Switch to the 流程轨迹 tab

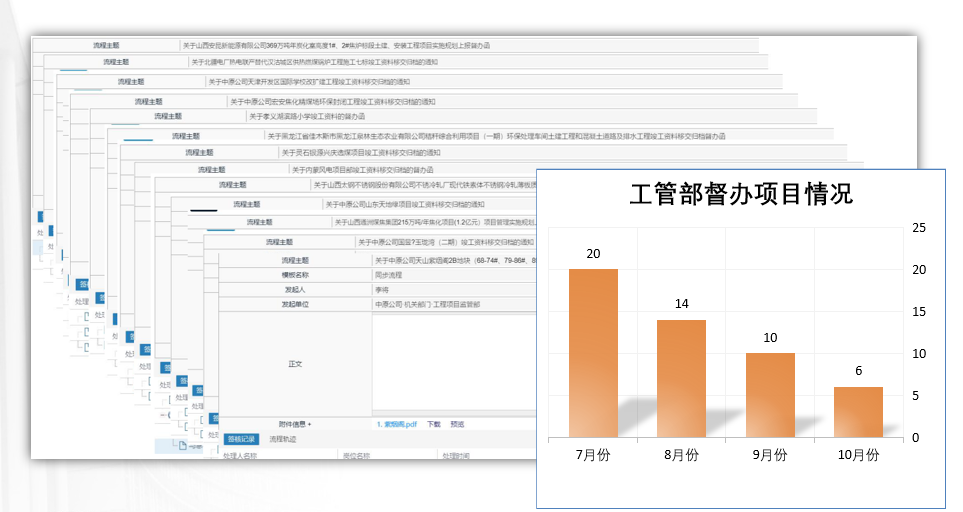[283, 439]
